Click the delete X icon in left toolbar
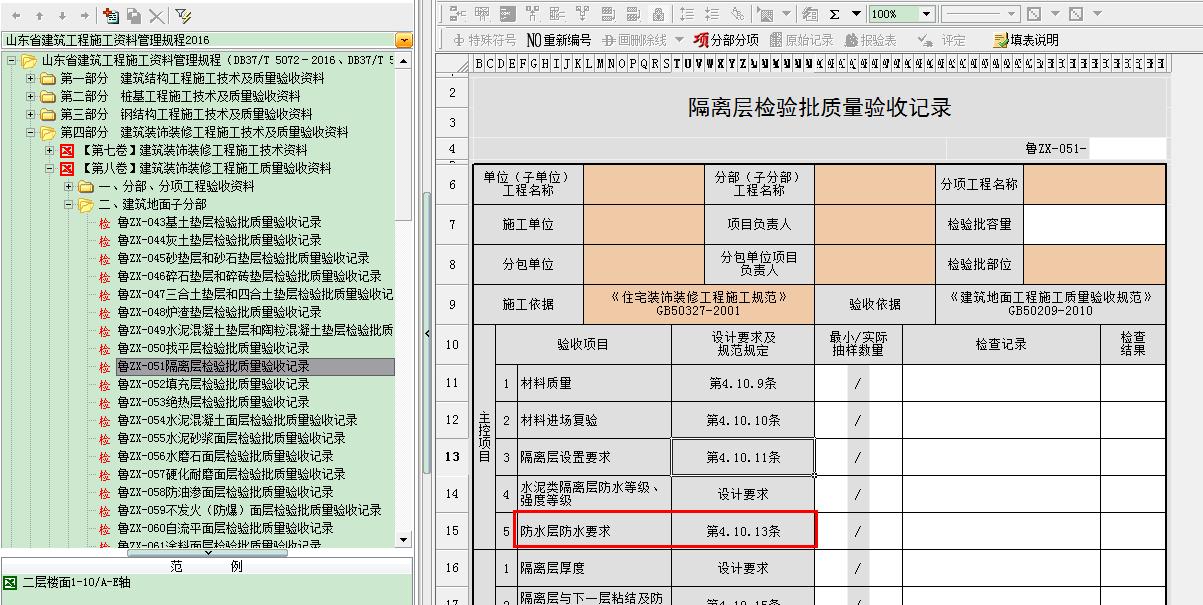This screenshot has width=1203, height=605. [x=156, y=16]
